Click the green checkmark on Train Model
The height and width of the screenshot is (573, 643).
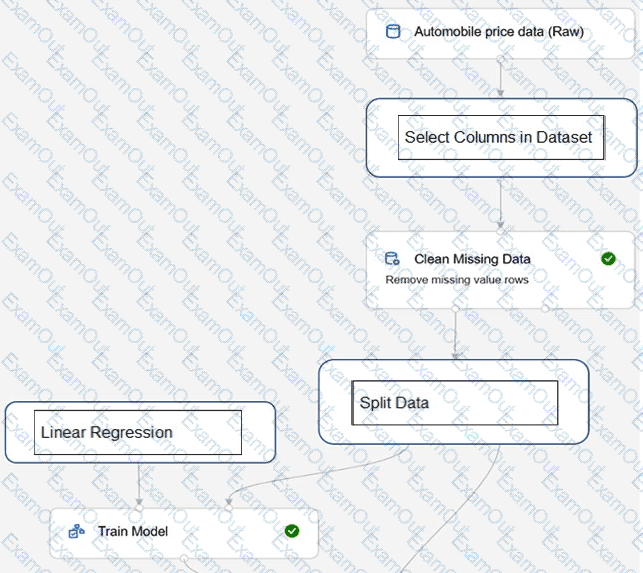(x=292, y=531)
